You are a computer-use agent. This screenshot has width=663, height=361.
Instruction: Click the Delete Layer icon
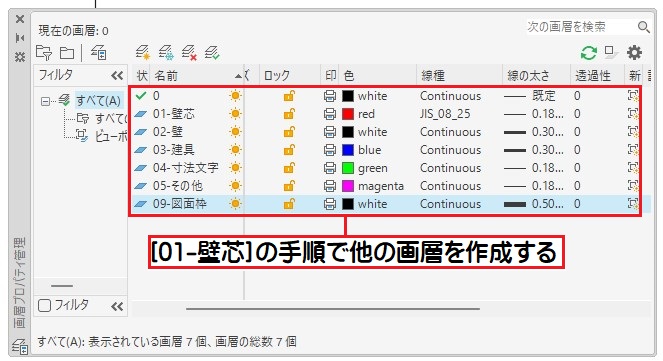point(189,53)
